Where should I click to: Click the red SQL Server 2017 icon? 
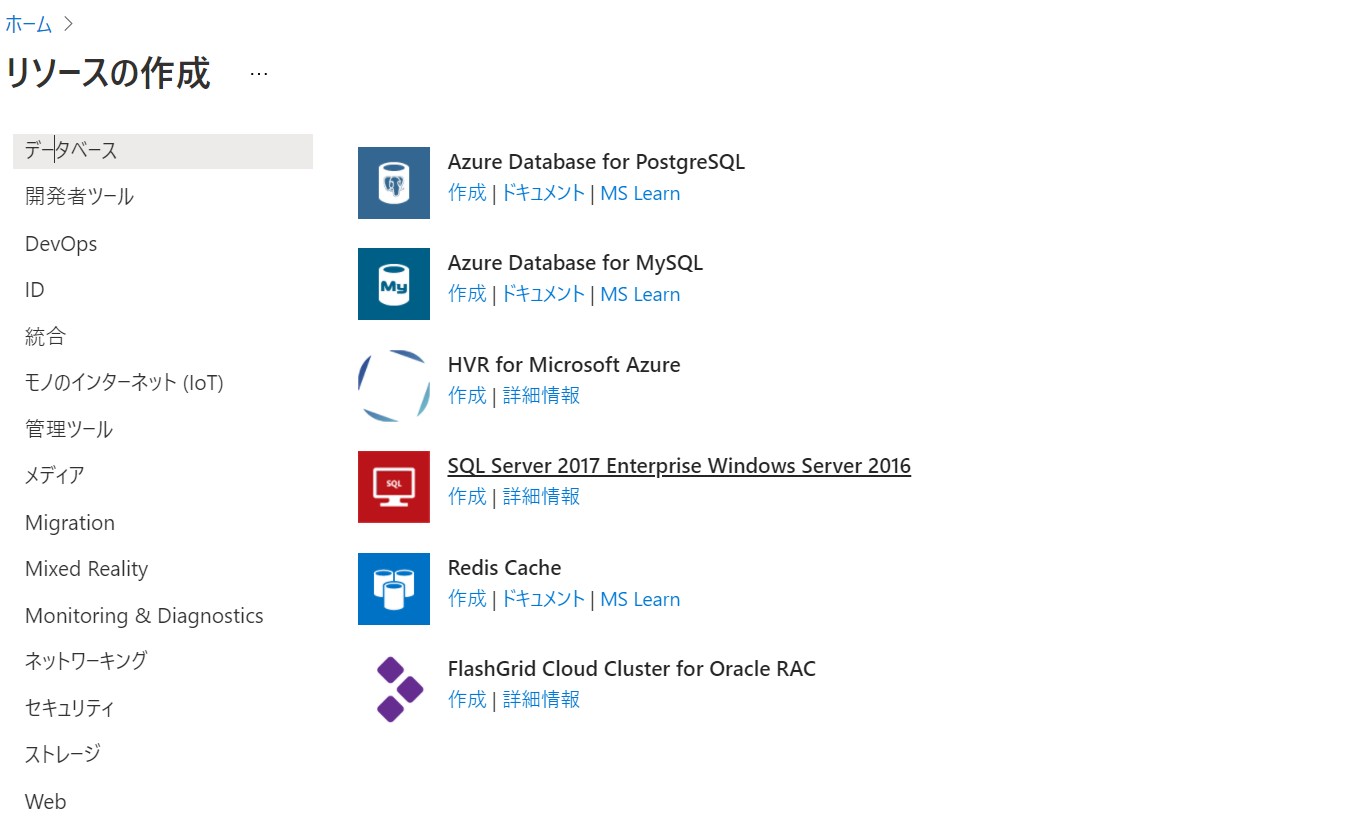[x=394, y=487]
